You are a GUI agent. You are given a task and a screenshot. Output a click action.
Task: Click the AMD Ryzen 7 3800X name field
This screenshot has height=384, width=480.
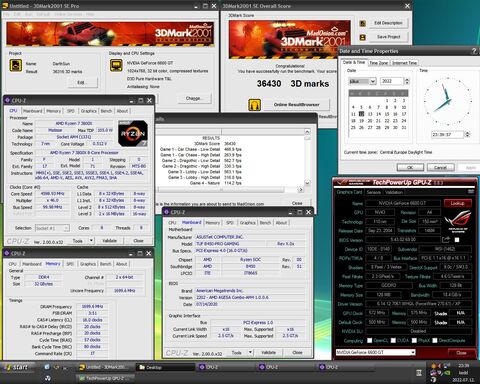click(74, 123)
